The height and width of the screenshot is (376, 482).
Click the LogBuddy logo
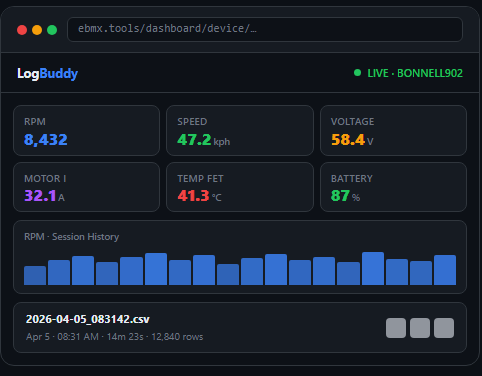coord(47,73)
